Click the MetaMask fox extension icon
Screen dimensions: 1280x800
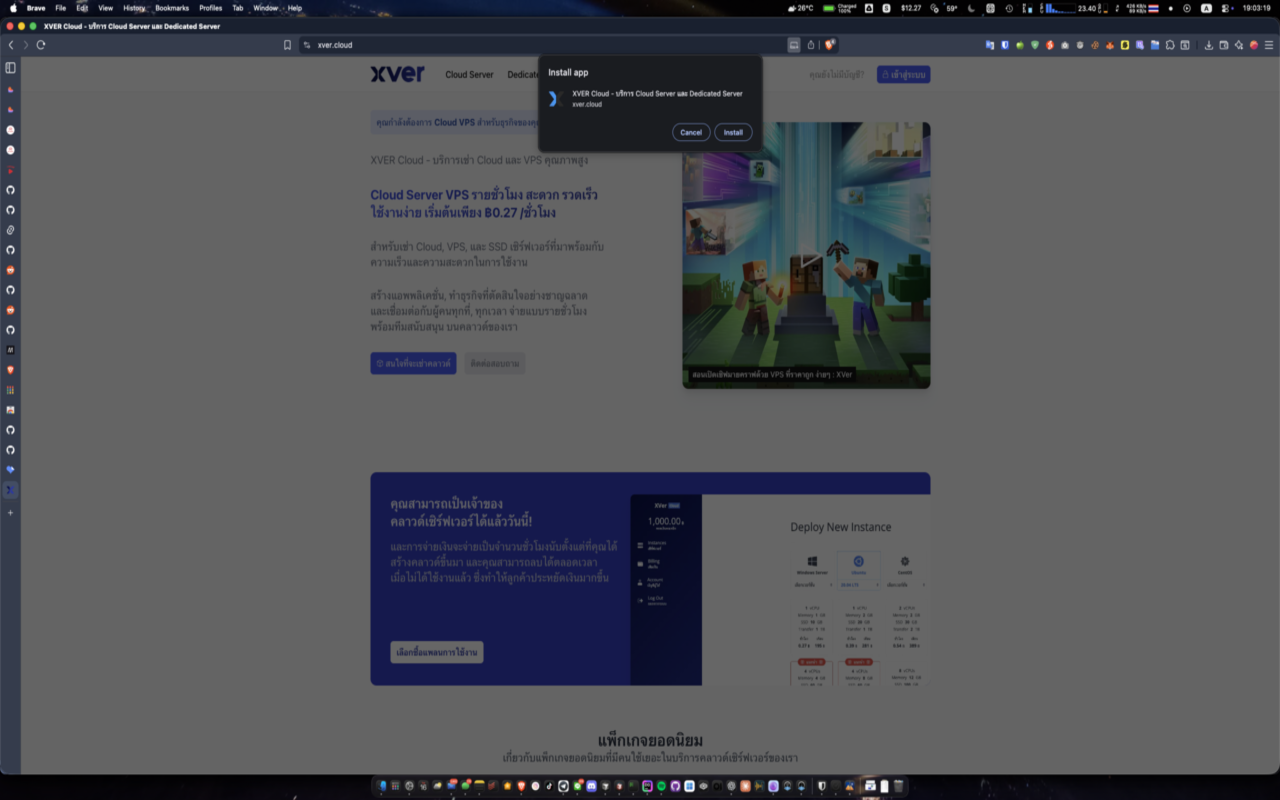[1110, 45]
